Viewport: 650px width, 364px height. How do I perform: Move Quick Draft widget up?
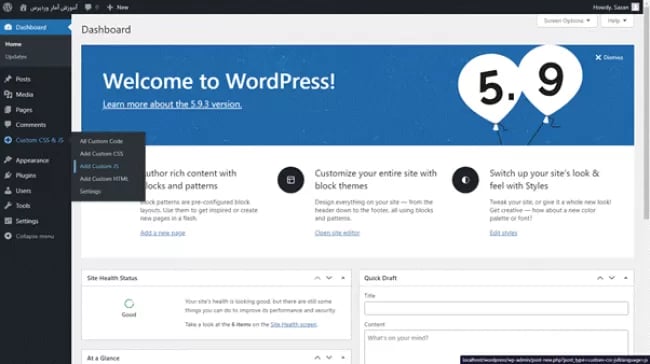(x=600, y=278)
